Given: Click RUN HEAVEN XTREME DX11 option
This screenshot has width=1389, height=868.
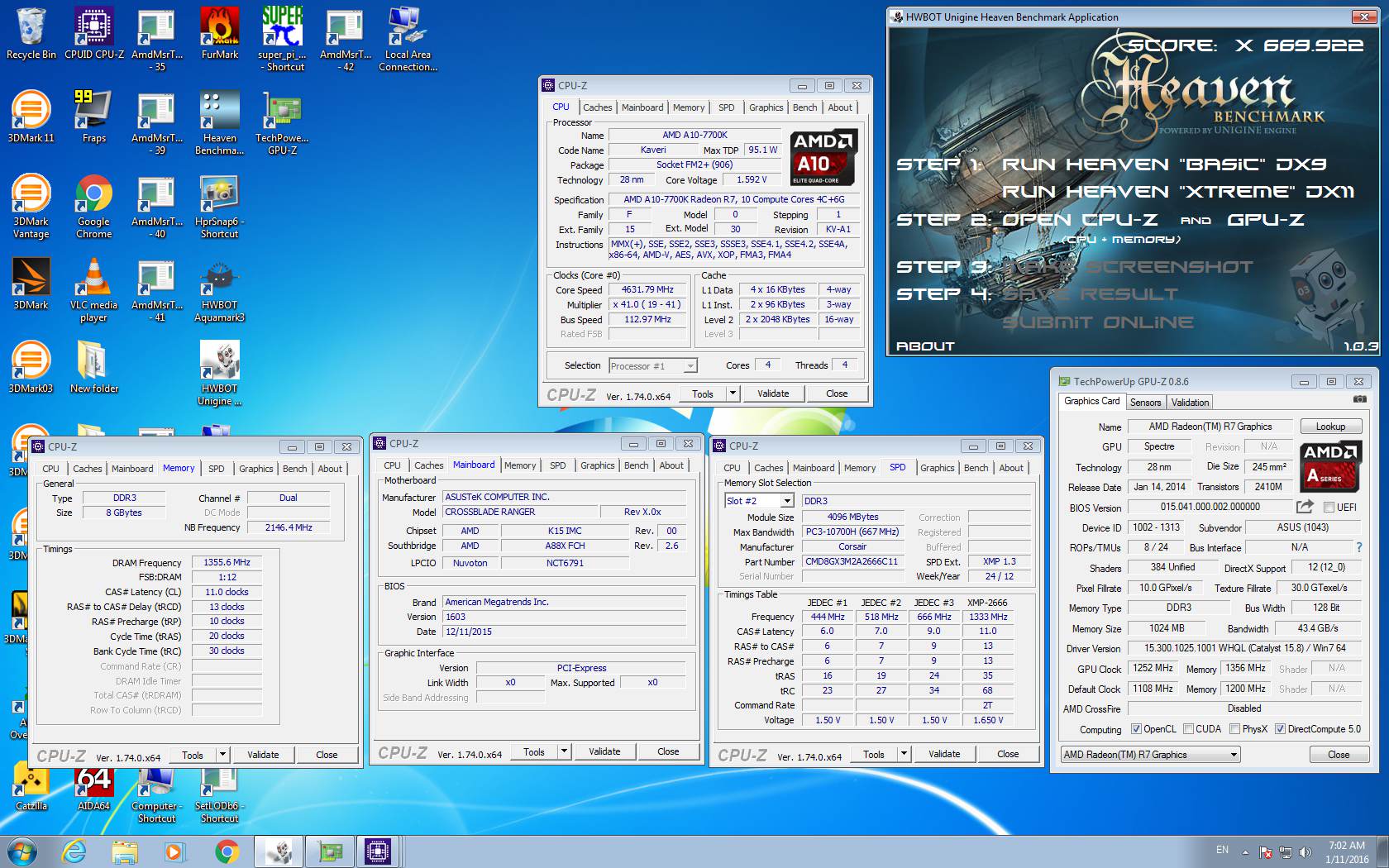Looking at the screenshot, I should [1177, 192].
